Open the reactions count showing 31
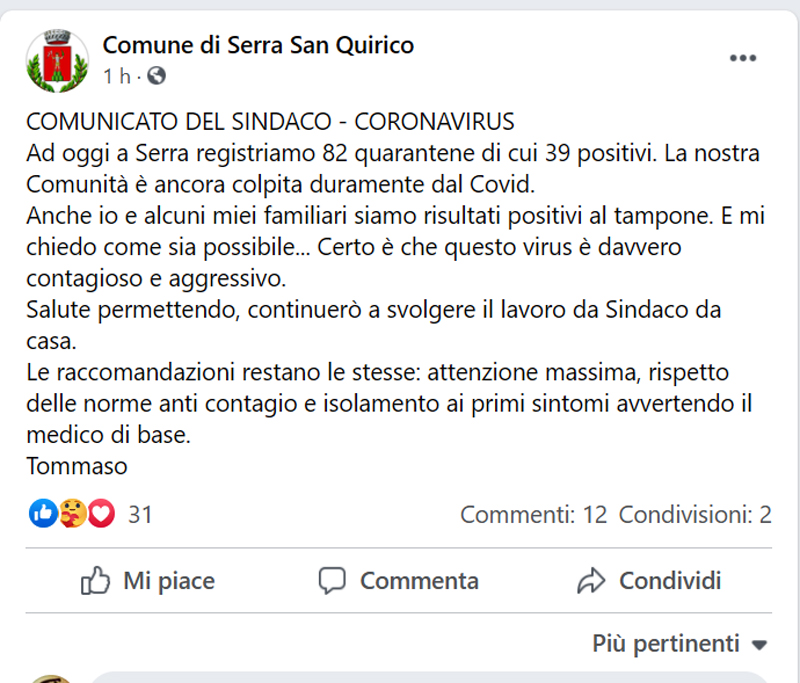 [140, 515]
